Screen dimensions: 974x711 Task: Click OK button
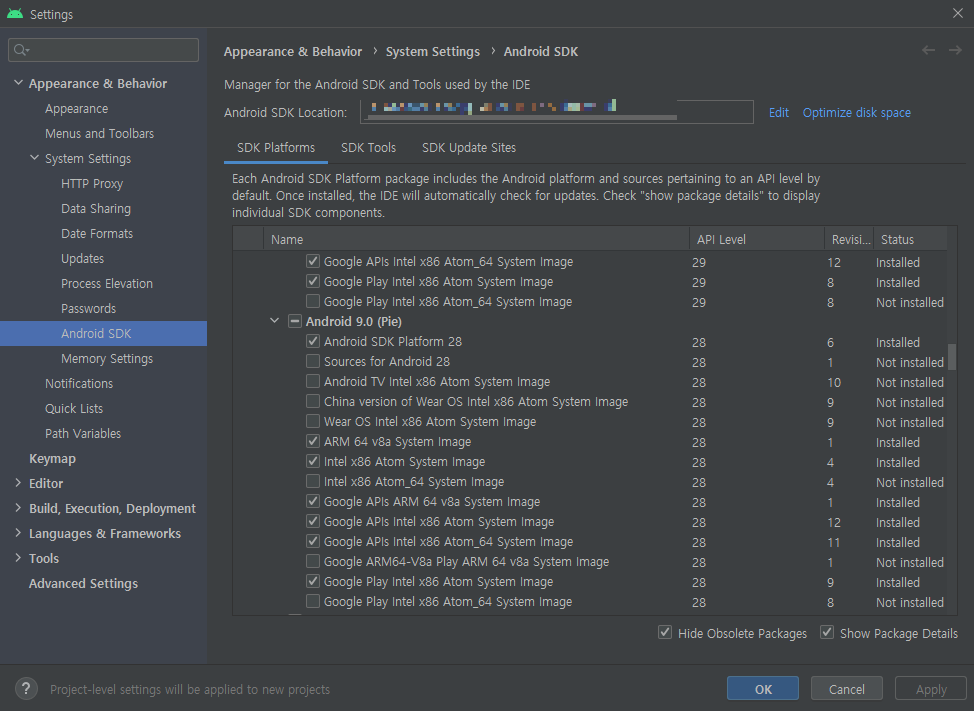click(763, 689)
